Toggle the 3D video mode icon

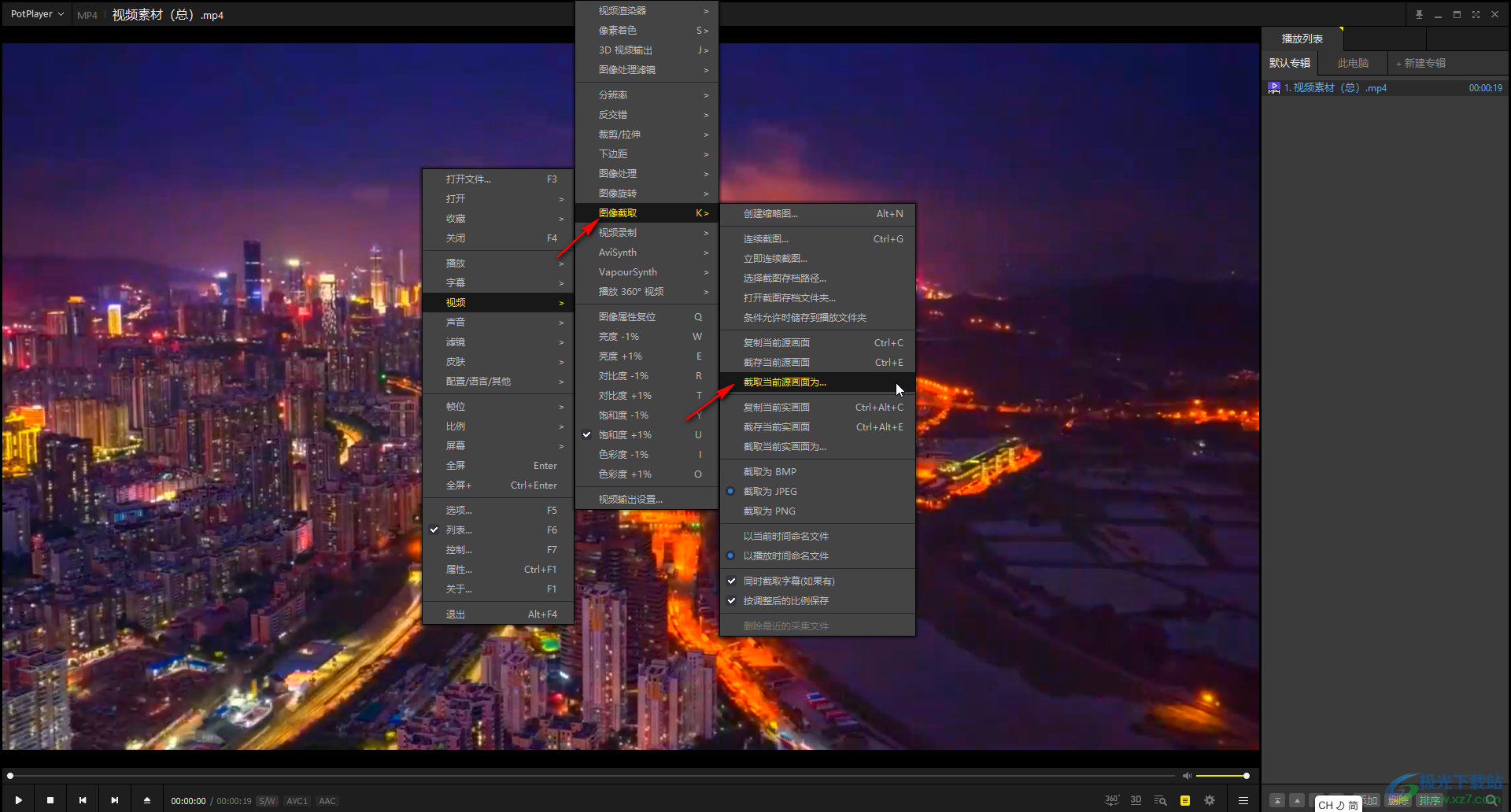pyautogui.click(x=1136, y=800)
